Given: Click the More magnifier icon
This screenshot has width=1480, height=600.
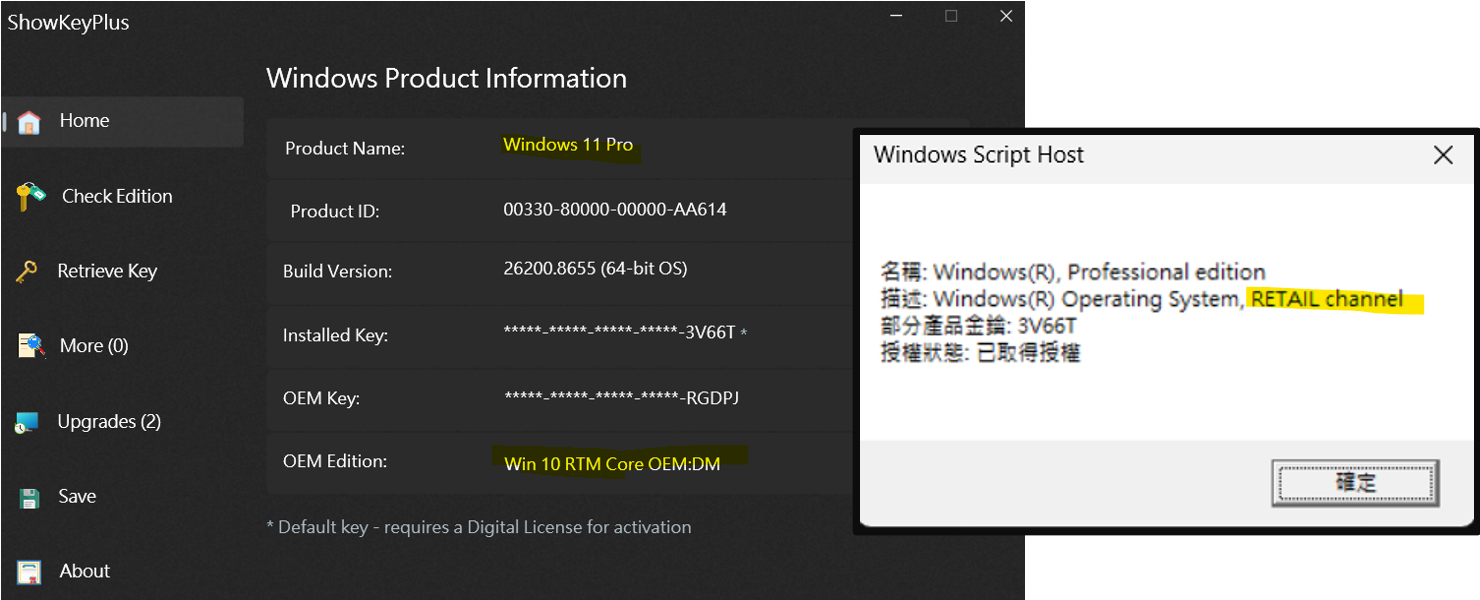Looking at the screenshot, I should (x=31, y=347).
